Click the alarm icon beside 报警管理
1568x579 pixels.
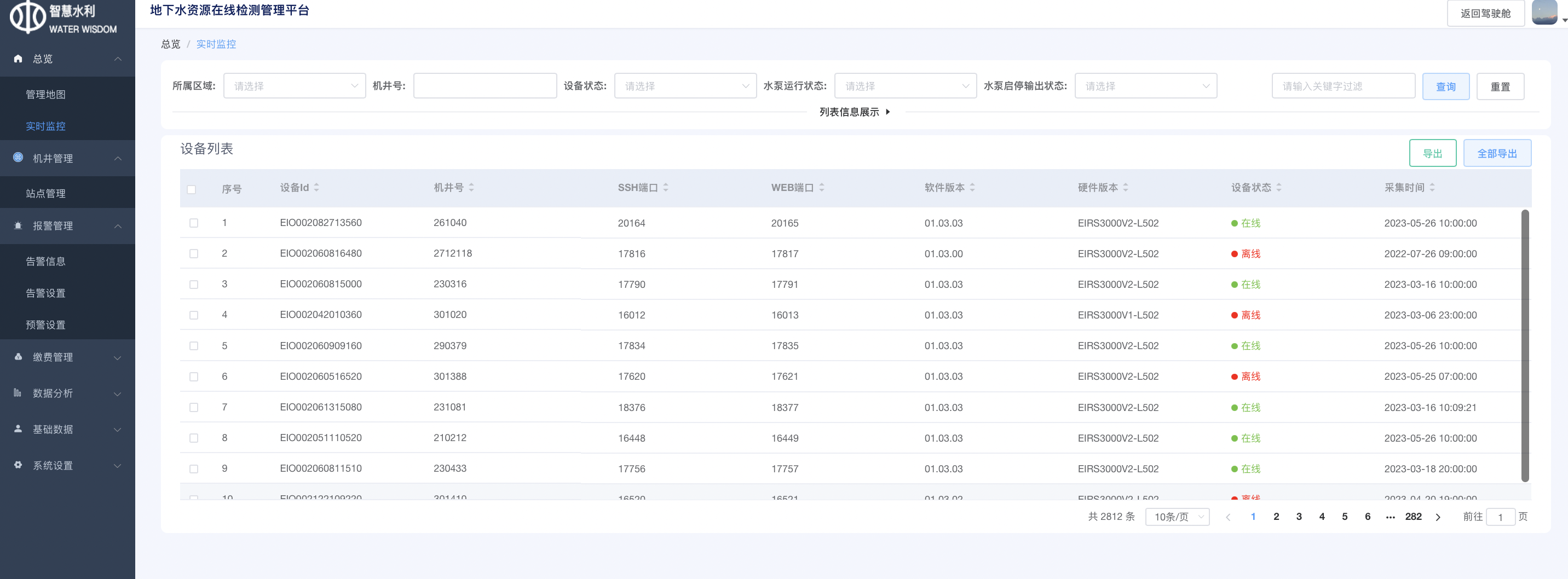click(x=18, y=225)
